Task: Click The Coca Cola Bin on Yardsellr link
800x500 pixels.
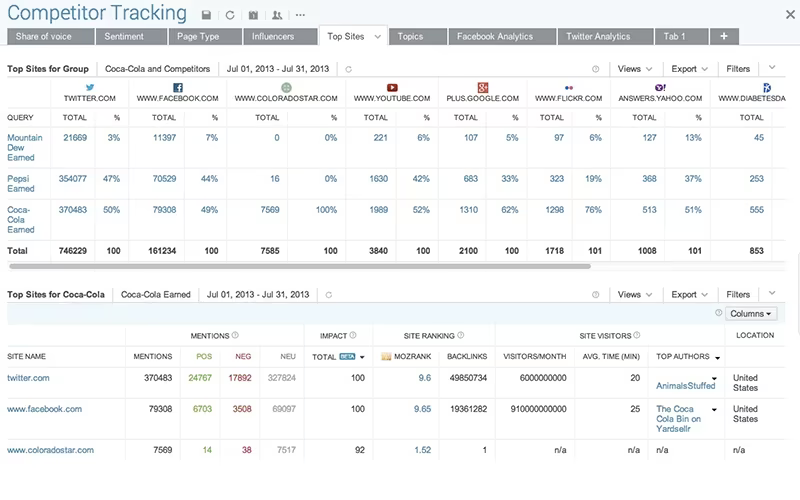Action: (679, 419)
